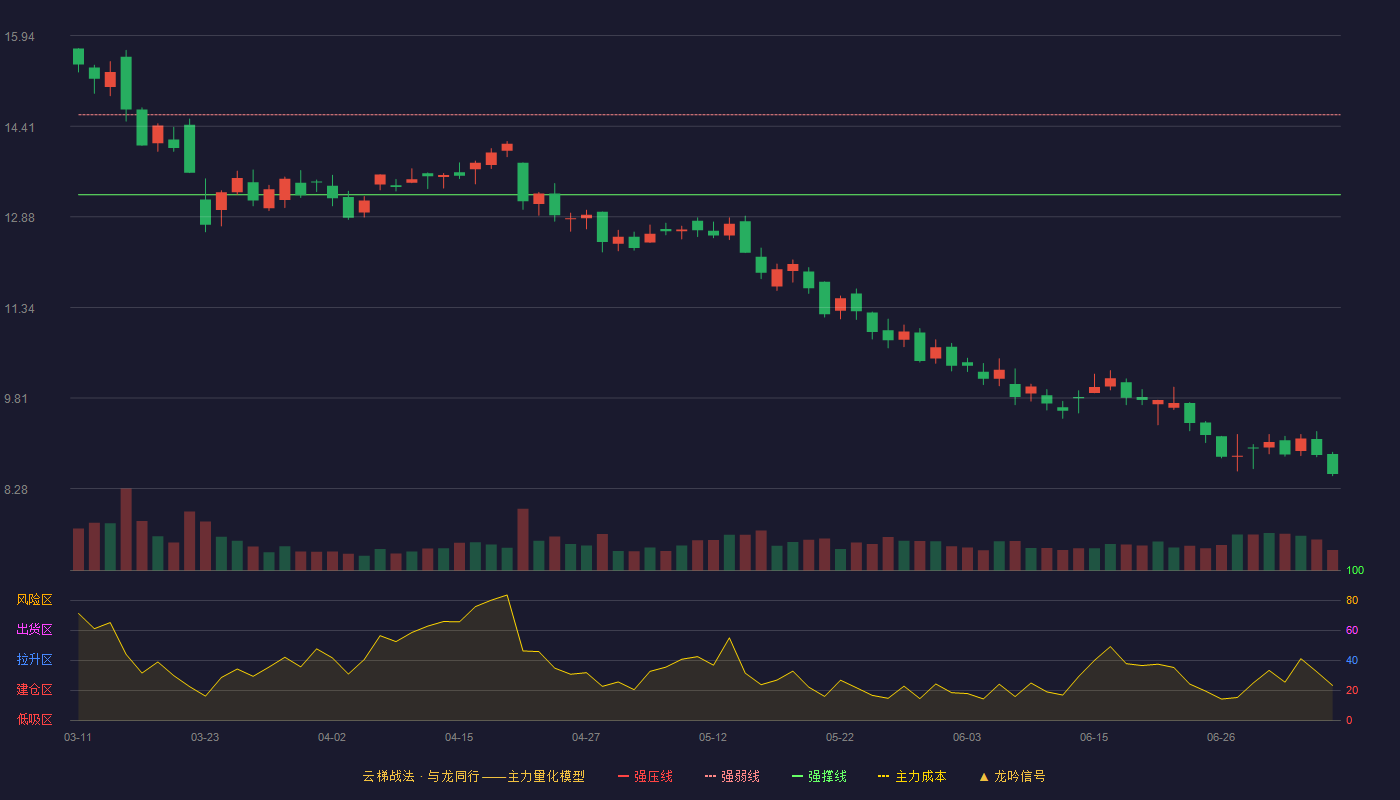The height and width of the screenshot is (800, 1400).
Task: Click the 05-12 date axis marker
Action: [713, 737]
